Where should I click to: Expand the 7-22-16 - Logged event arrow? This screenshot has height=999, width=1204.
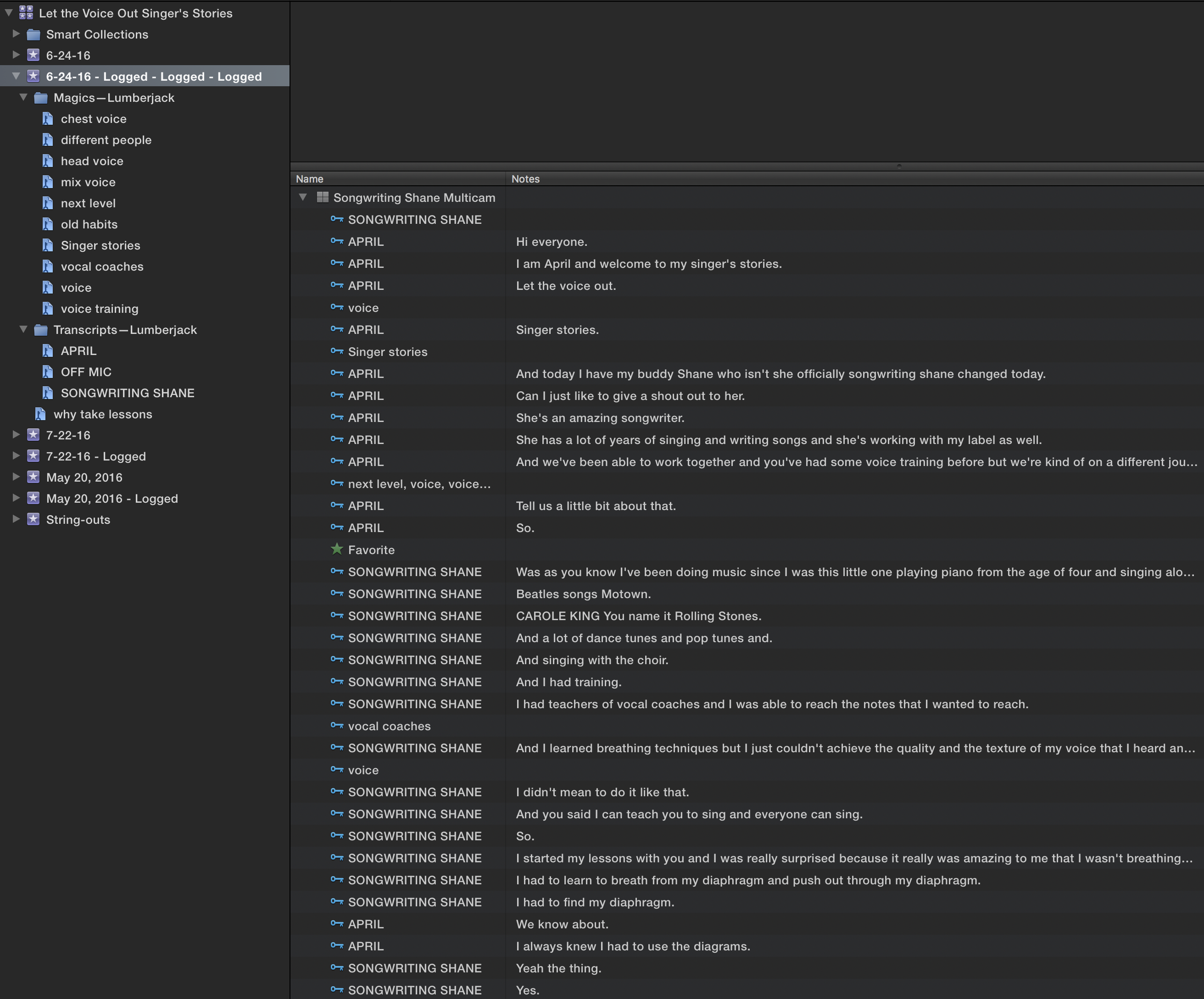(16, 455)
